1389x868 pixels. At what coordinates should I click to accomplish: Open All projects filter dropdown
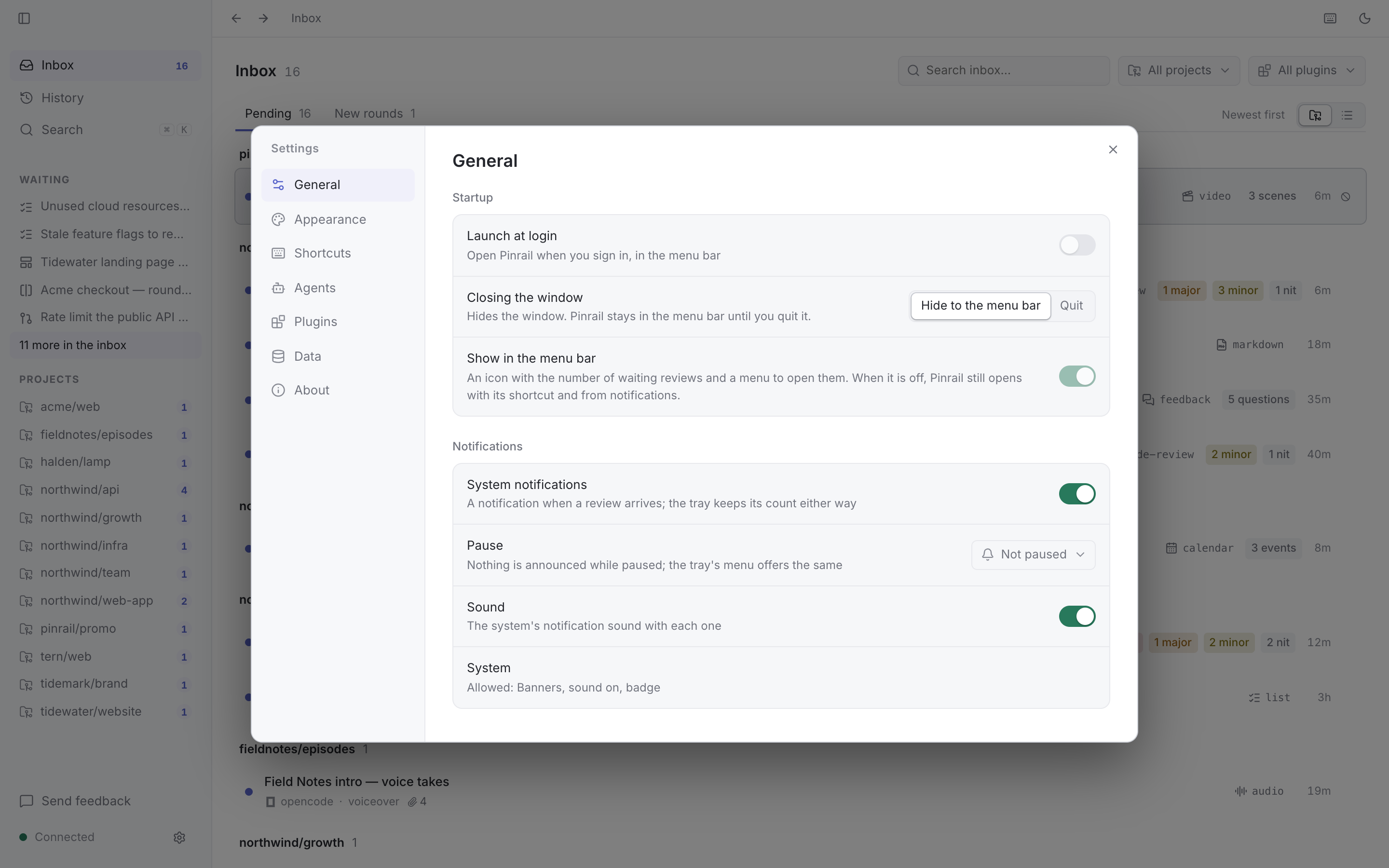point(1179,70)
